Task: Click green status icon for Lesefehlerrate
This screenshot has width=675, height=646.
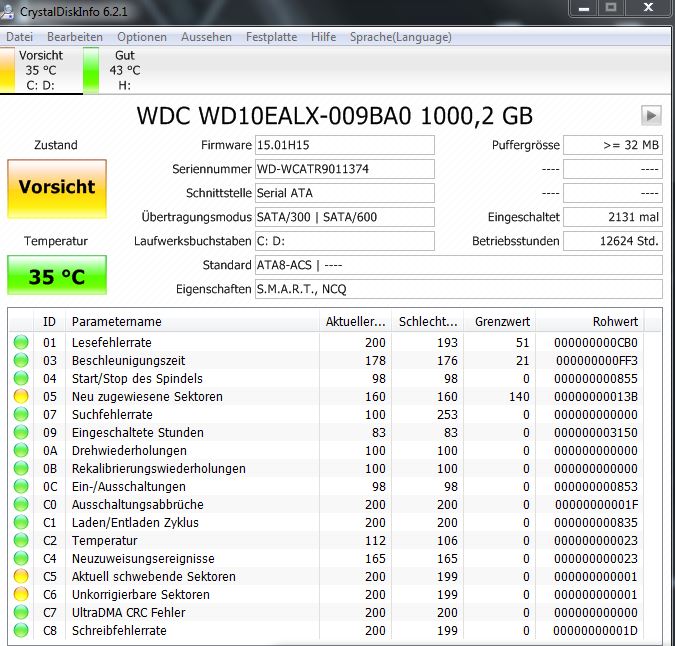Action: tap(21, 343)
